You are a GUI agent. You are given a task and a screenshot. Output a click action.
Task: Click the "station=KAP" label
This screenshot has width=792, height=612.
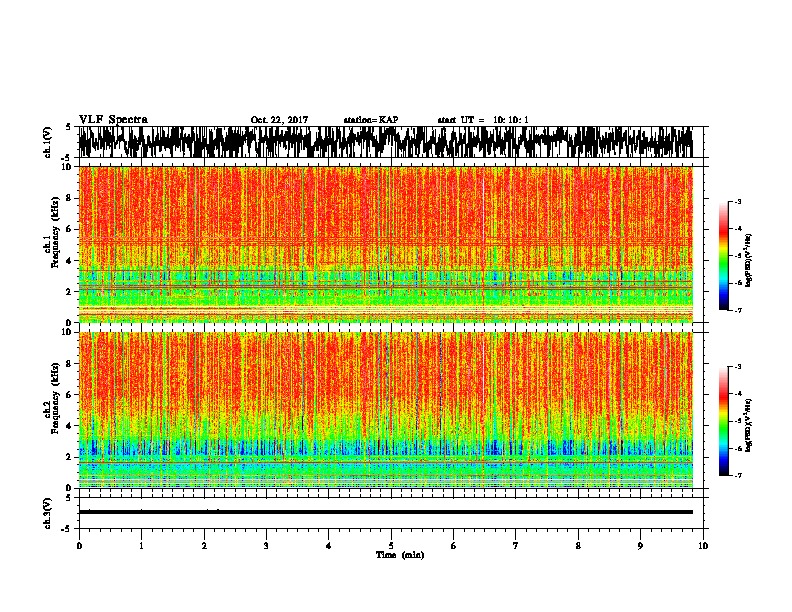pyautogui.click(x=371, y=120)
